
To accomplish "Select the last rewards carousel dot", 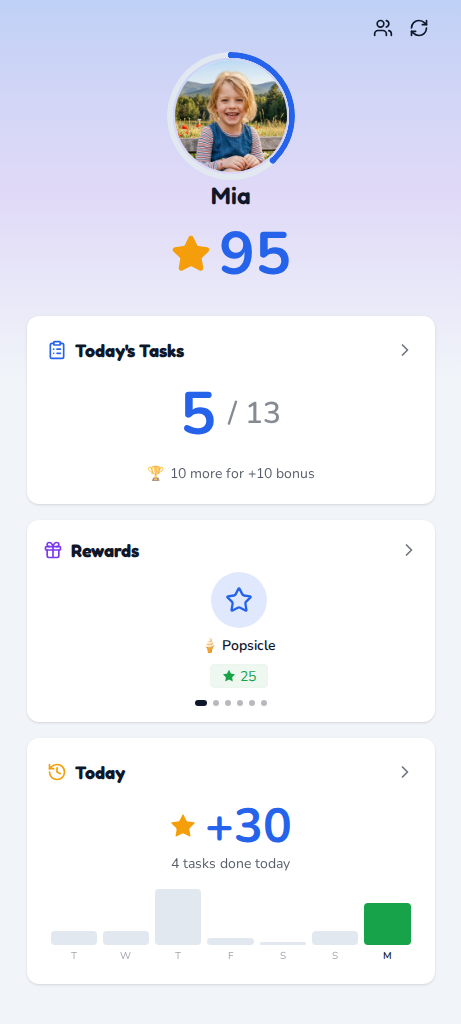I will (264, 703).
